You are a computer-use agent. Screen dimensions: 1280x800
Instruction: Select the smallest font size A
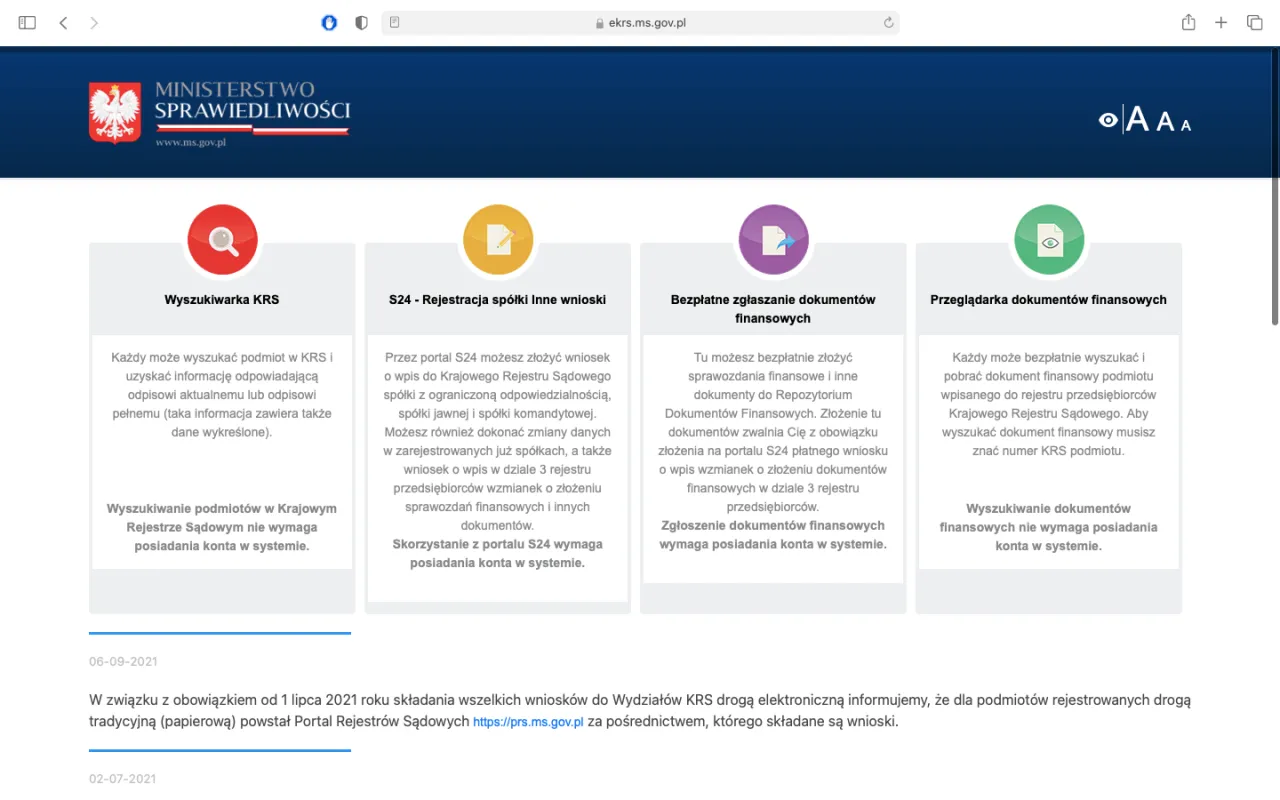(x=1186, y=125)
